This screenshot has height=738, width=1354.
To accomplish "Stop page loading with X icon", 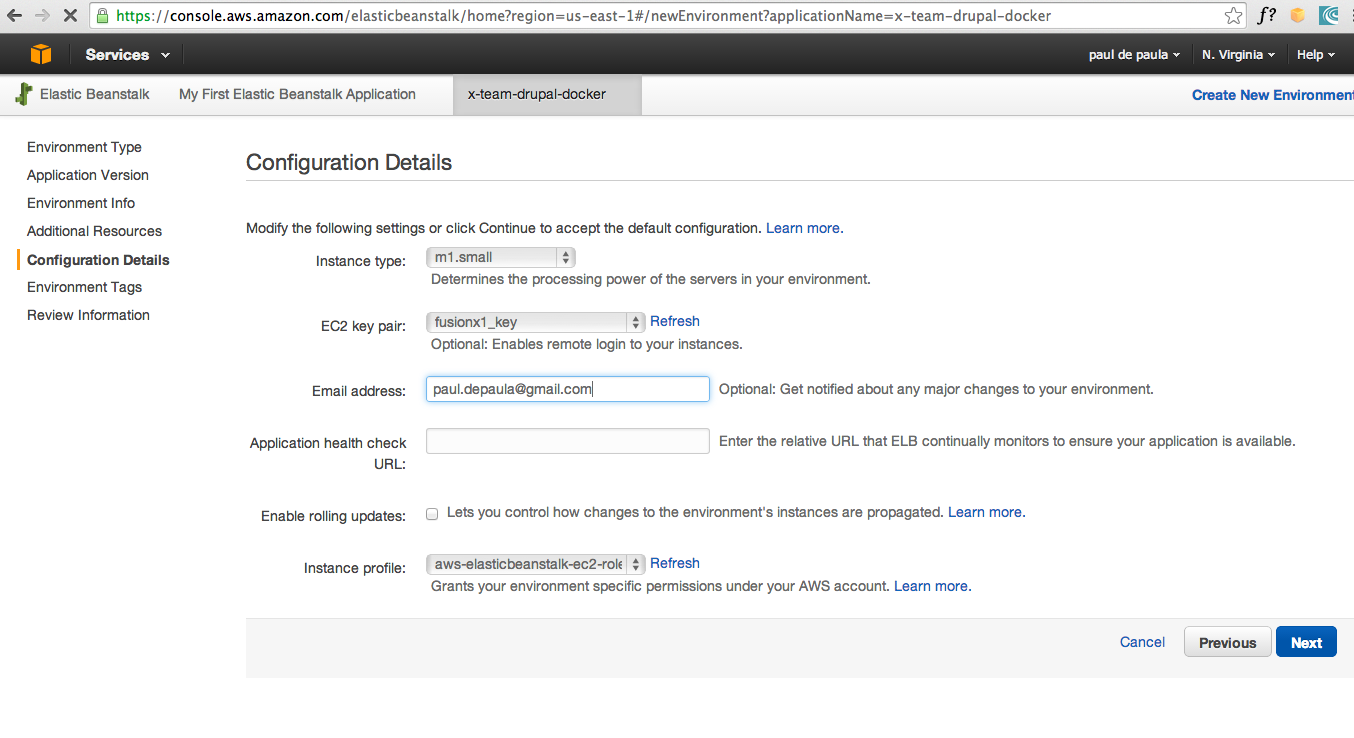I will pos(70,16).
